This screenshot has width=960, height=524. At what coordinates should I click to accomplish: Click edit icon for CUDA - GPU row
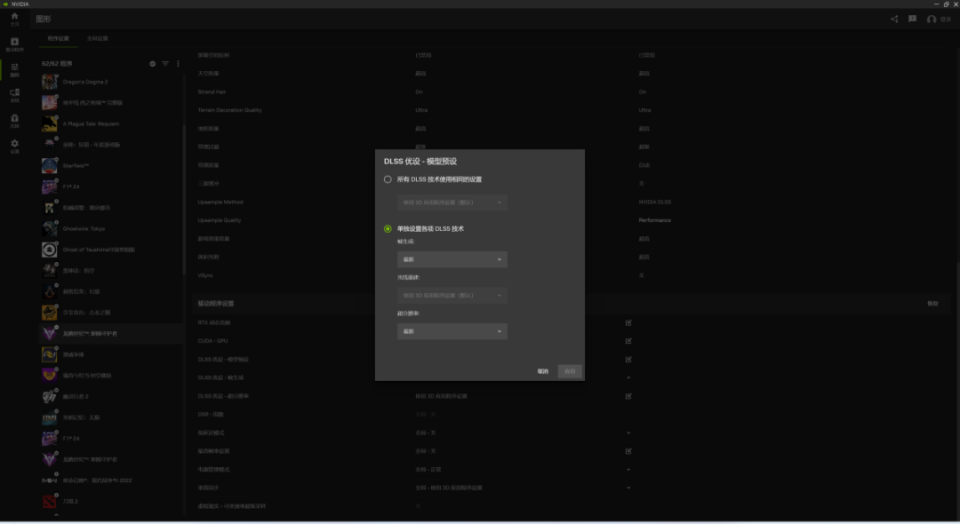(x=628, y=341)
